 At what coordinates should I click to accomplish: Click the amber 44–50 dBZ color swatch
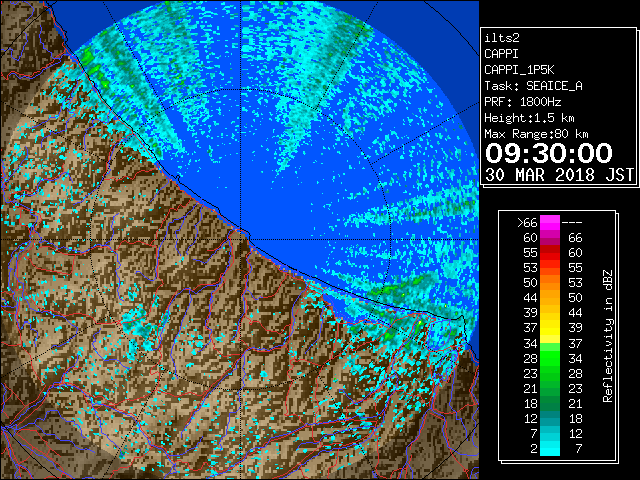[x=550, y=298]
